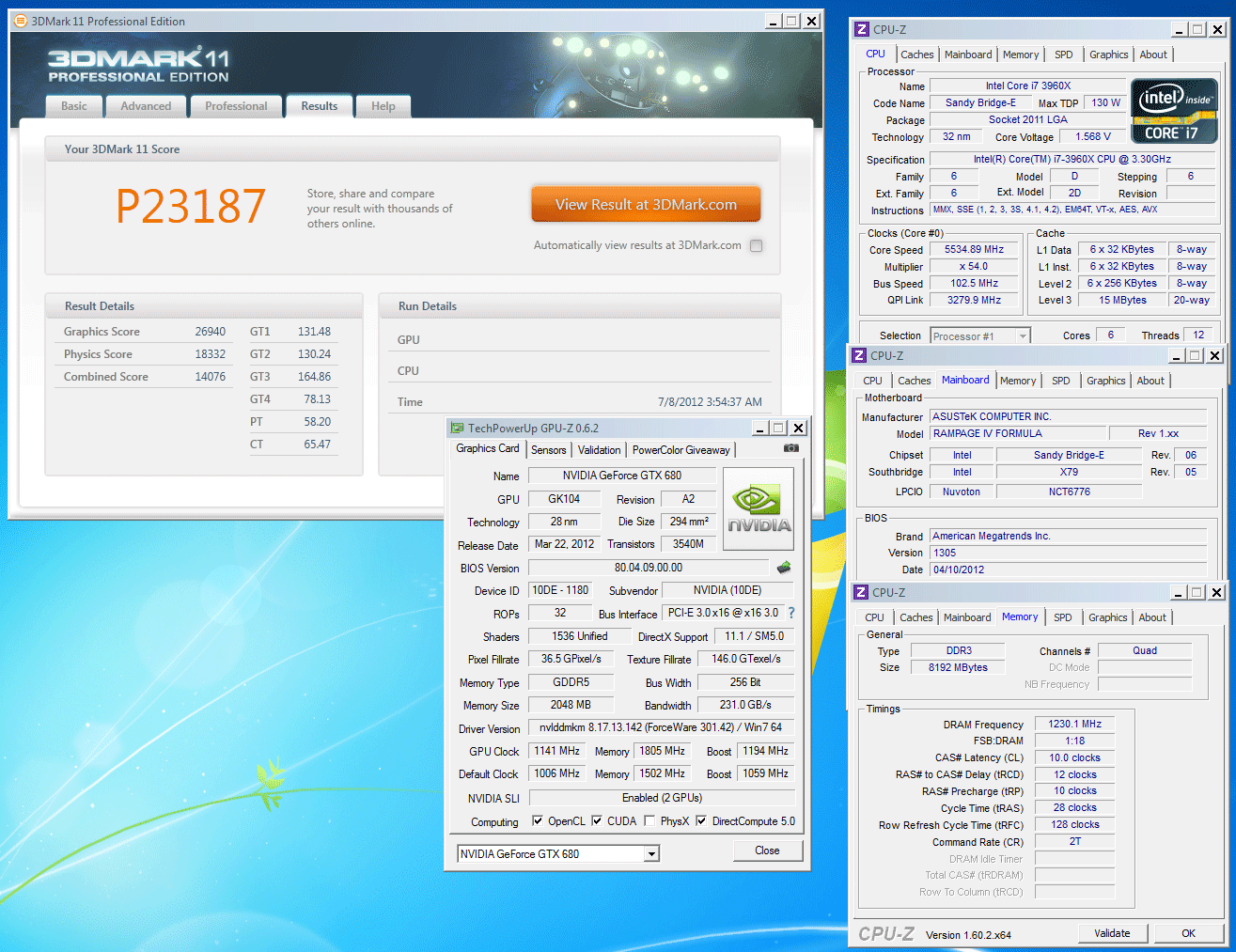Click the BIOS brand American Megatrends Inc.
This screenshot has height=952, width=1236.
[x=1069, y=537]
